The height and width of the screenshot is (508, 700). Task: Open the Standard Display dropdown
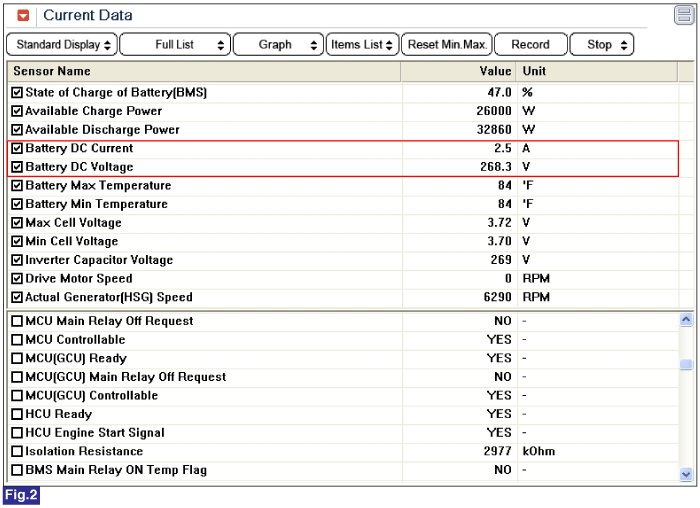click(x=62, y=45)
